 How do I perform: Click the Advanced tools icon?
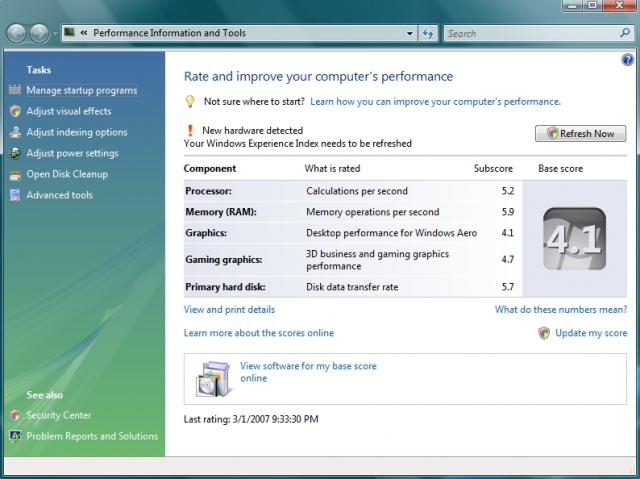(15, 195)
